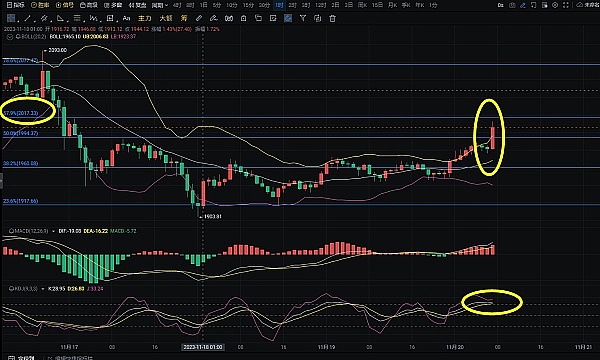Click the trash can delete drawings icon
This screenshot has width=600, height=360.
click(x=333, y=18)
